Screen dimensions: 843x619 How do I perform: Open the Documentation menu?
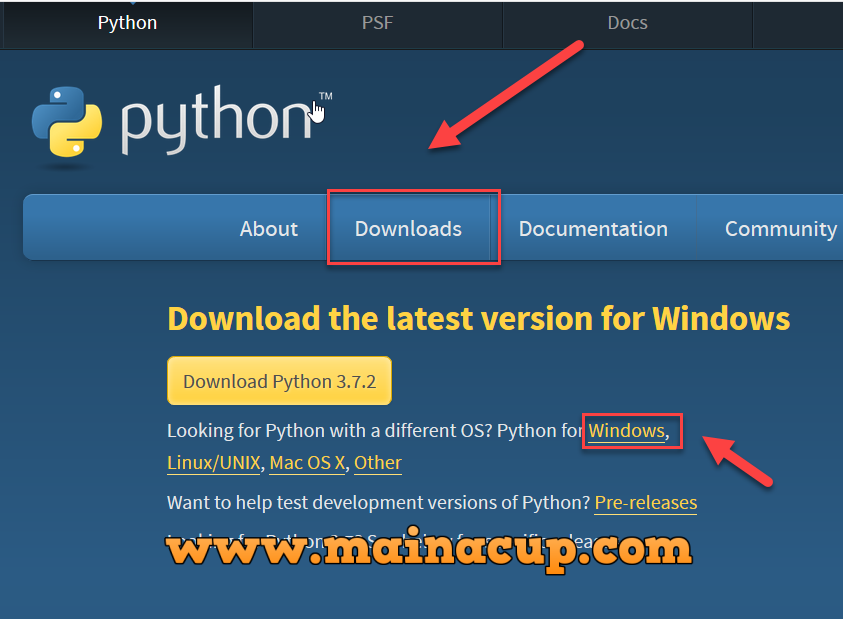coord(593,229)
